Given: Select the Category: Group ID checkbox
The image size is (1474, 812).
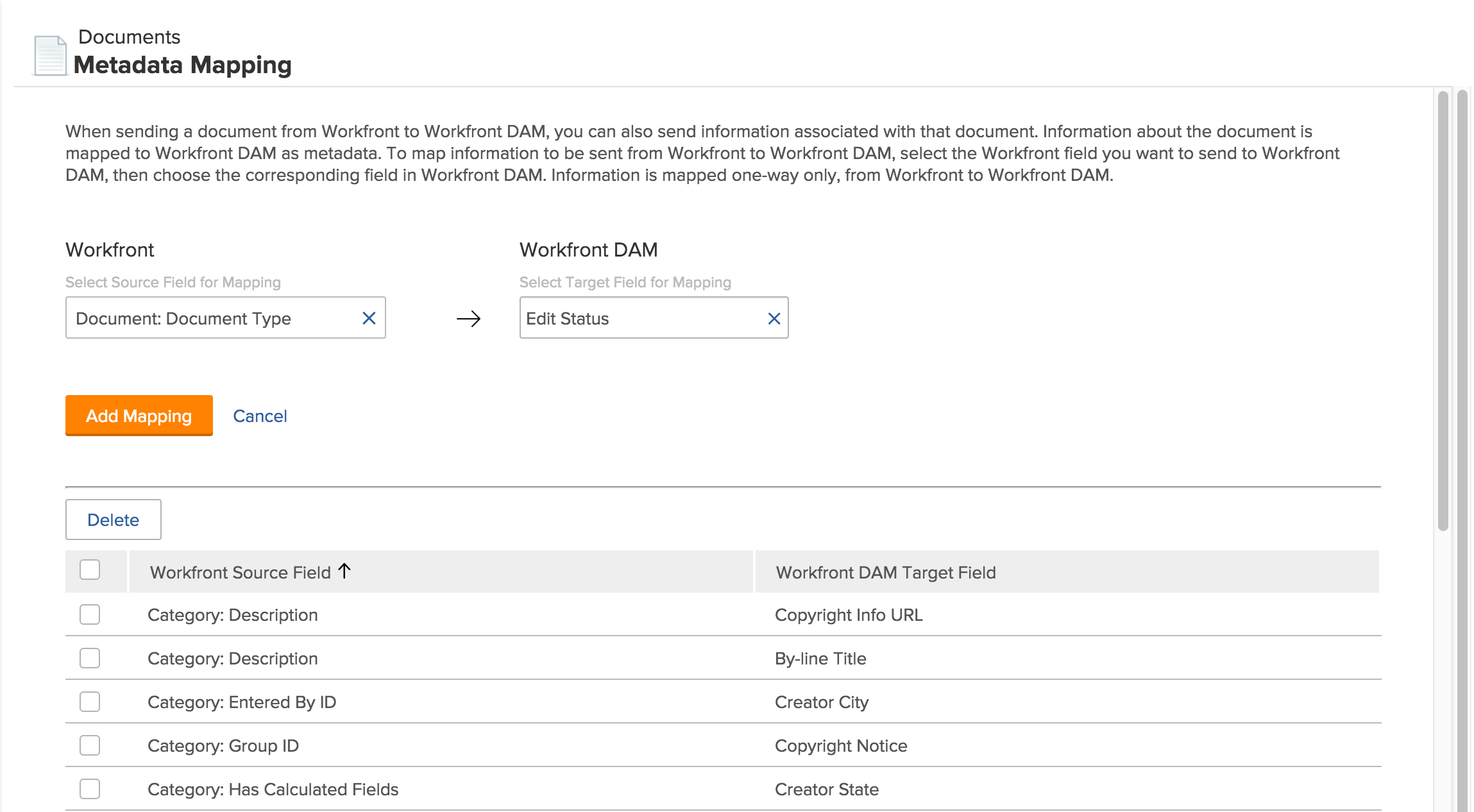Looking at the screenshot, I should 90,745.
